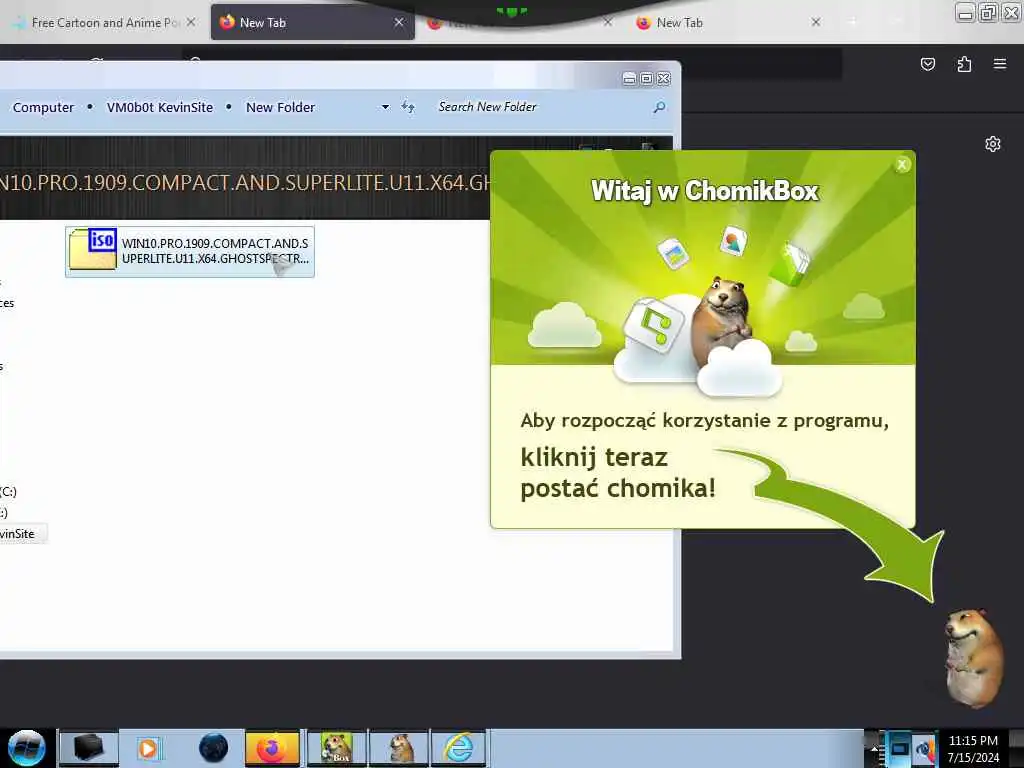
Task: Open new tab personalize gear icon
Action: [993, 144]
